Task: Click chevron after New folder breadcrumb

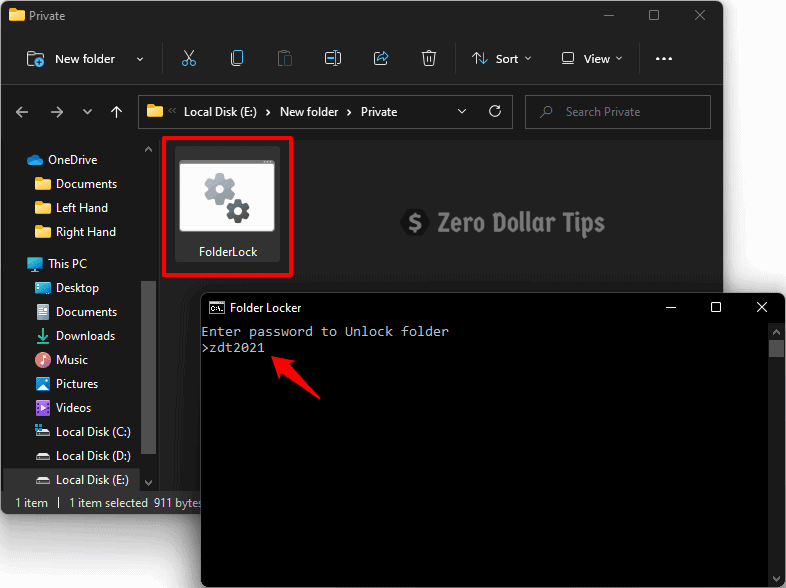Action: point(349,112)
